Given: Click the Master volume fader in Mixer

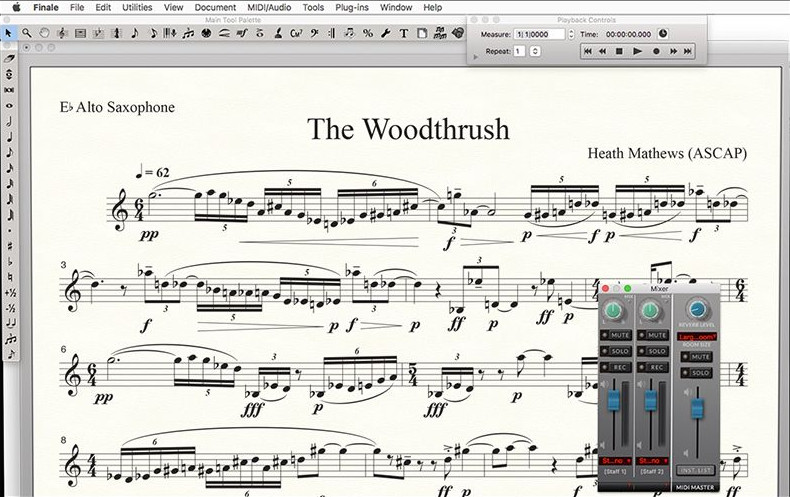Looking at the screenshot, I should tap(697, 408).
